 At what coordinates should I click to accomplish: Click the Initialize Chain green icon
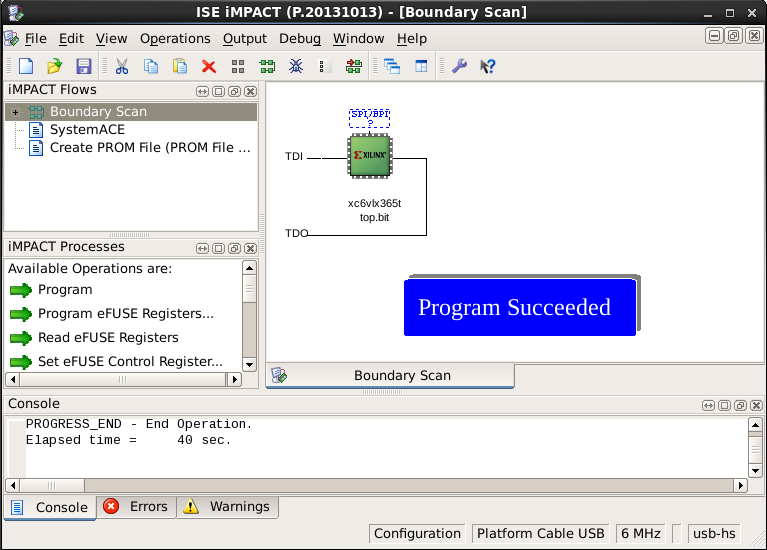(x=267, y=66)
